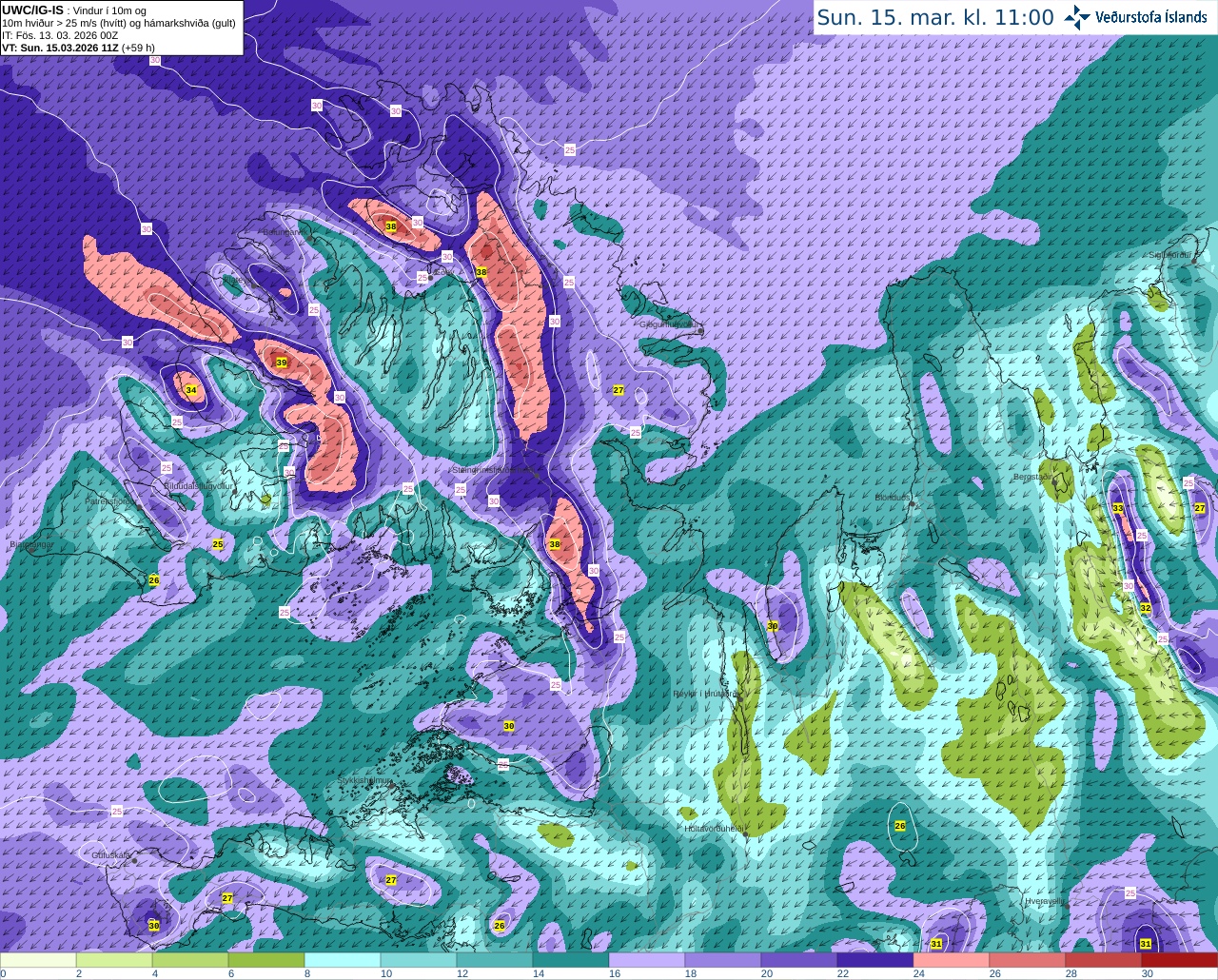Click the Gjögurflugvöllur station label
Screen dimensions: 1218x980
[671, 324]
